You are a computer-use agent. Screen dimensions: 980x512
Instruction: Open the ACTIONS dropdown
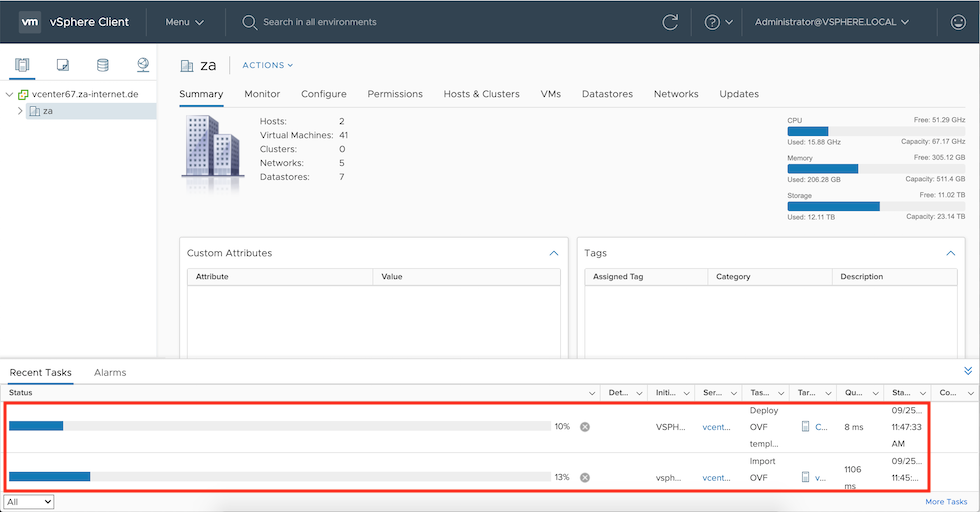tap(268, 65)
